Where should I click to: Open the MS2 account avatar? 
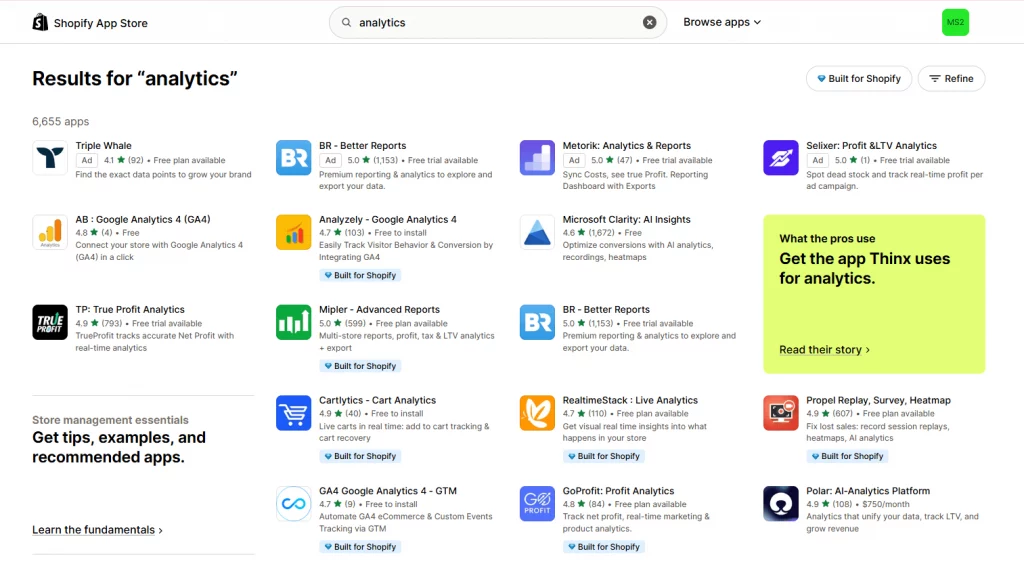click(955, 22)
